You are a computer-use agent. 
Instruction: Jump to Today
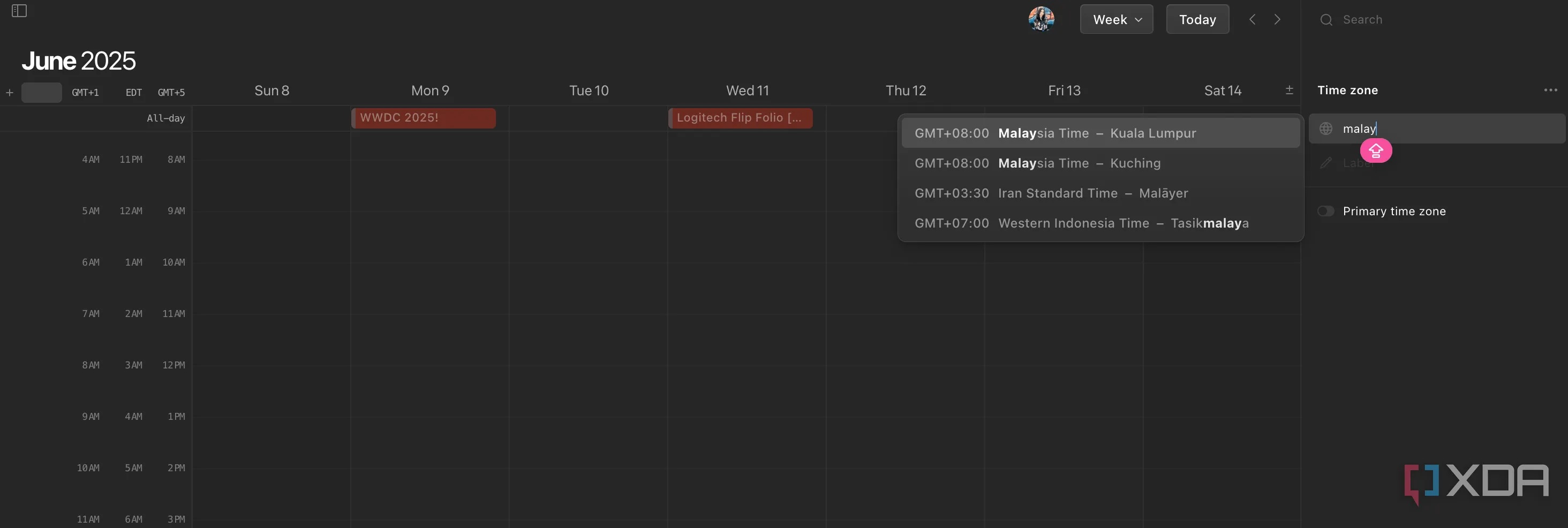[1197, 19]
